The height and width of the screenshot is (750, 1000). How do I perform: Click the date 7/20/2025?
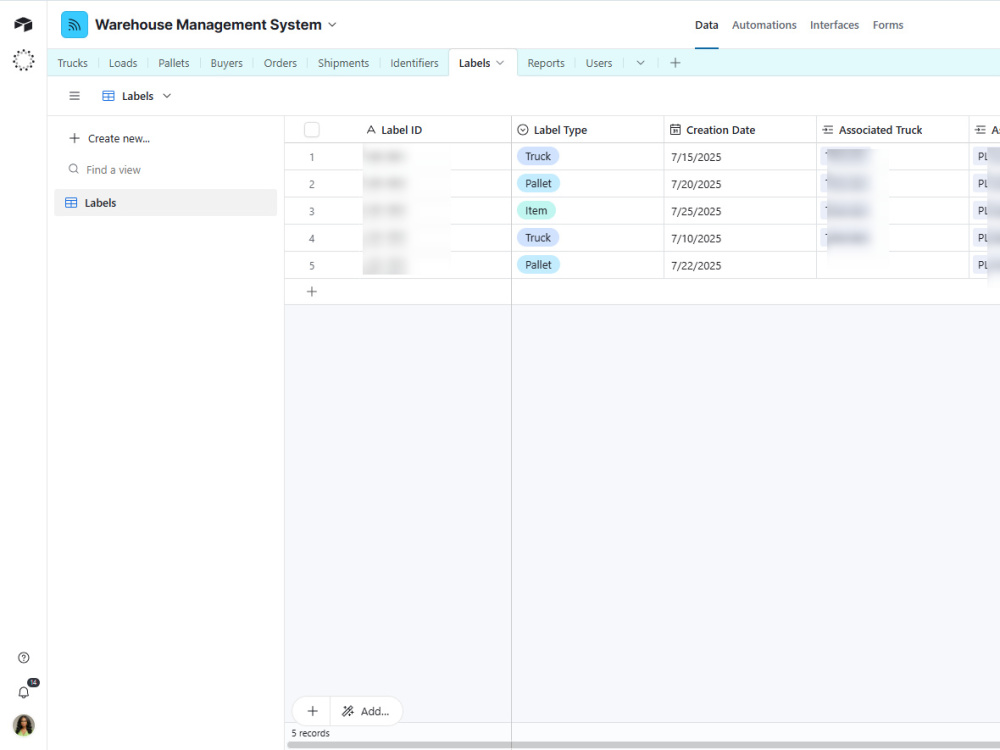(696, 184)
